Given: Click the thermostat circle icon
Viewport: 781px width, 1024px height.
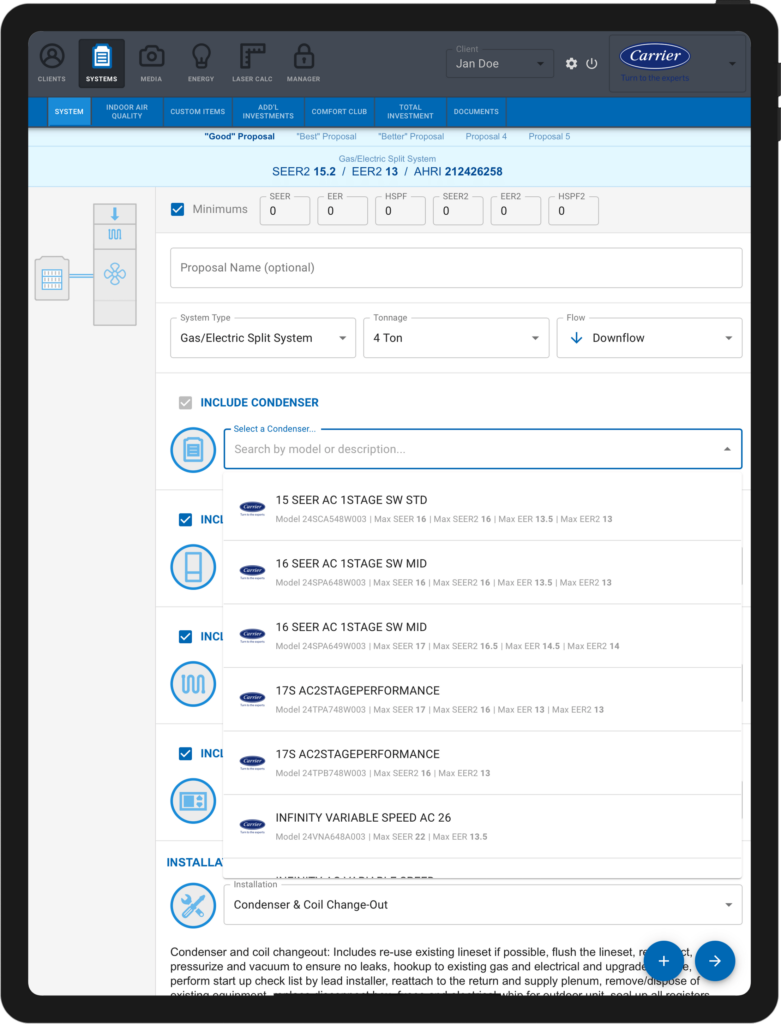Looking at the screenshot, I should (x=193, y=801).
